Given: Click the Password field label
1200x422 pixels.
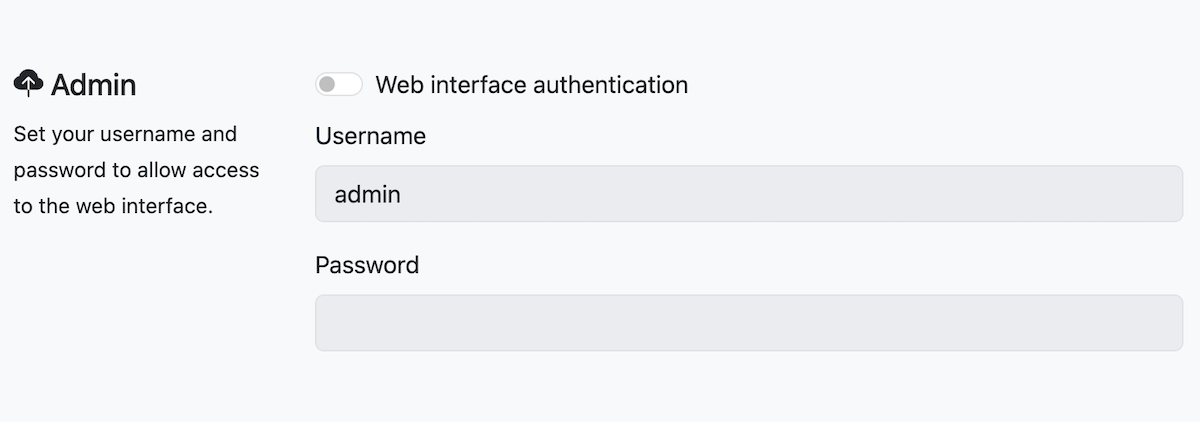Looking at the screenshot, I should (x=367, y=265).
